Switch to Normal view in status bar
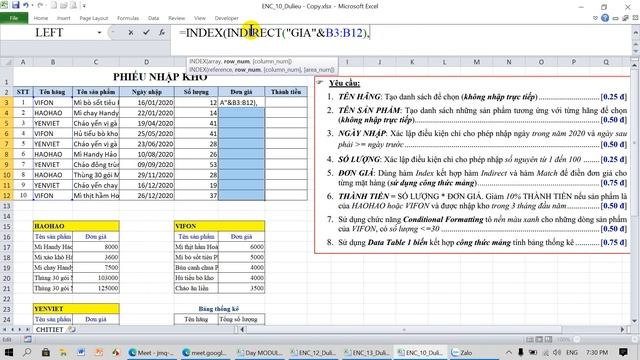Image resolution: width=640 pixels, height=360 pixels. [530, 340]
